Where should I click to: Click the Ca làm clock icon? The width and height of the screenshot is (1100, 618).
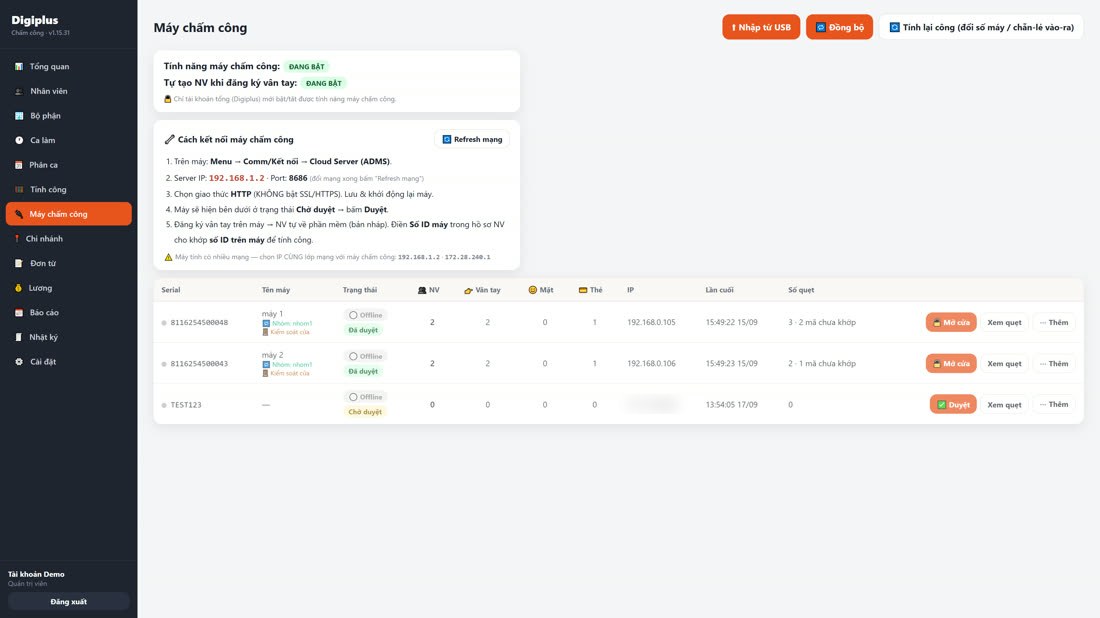coord(19,140)
